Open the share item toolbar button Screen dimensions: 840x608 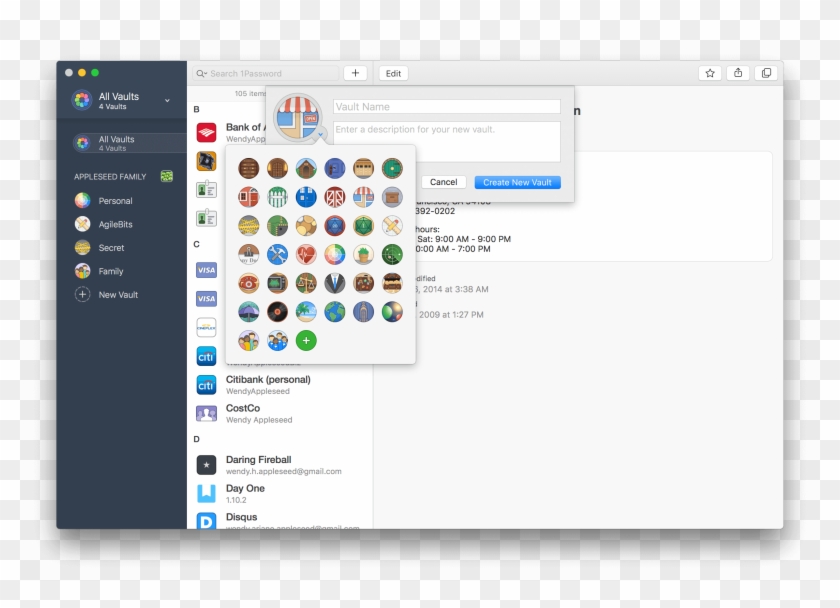[738, 73]
